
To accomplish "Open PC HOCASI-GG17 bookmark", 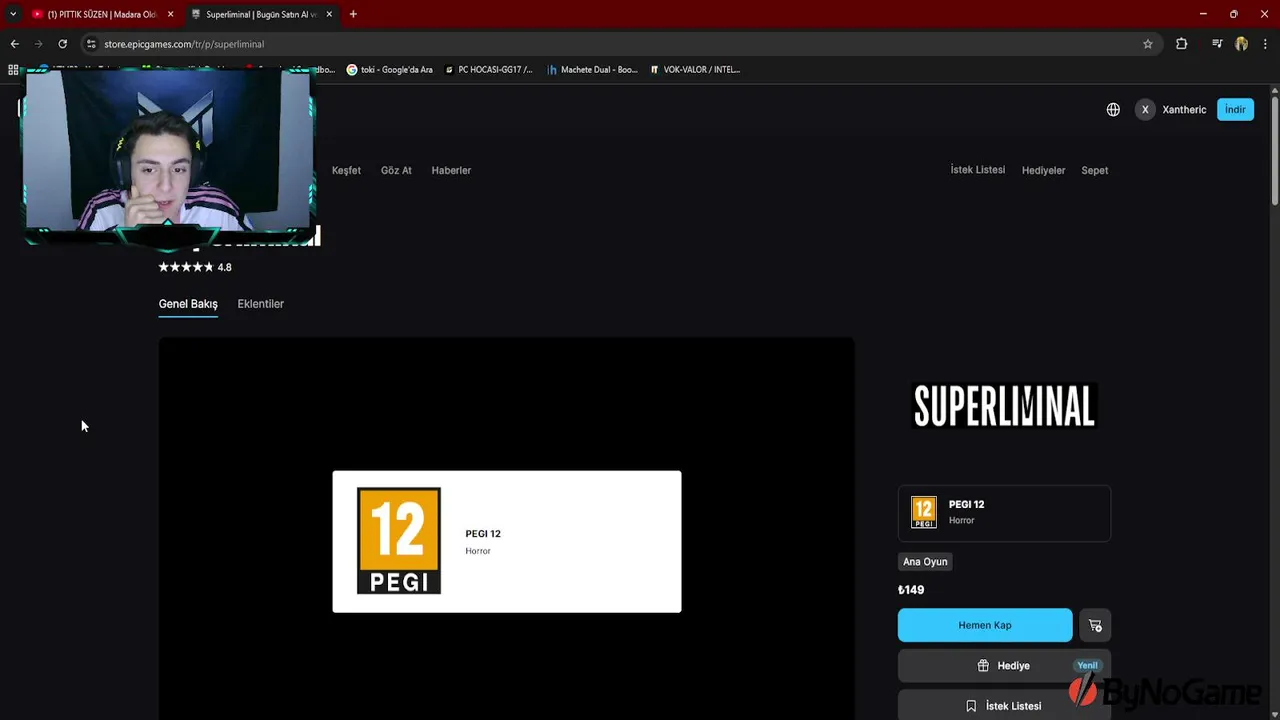I will (489, 70).
